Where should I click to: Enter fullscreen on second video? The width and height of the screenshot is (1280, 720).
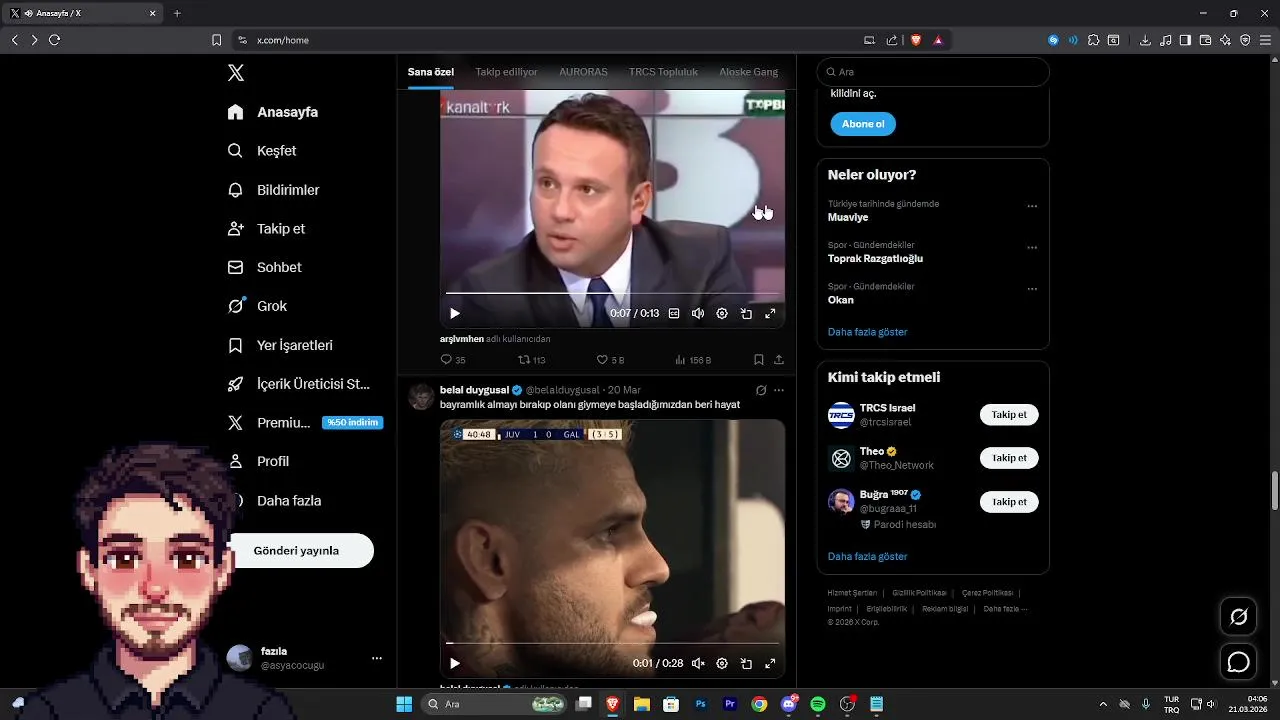770,663
